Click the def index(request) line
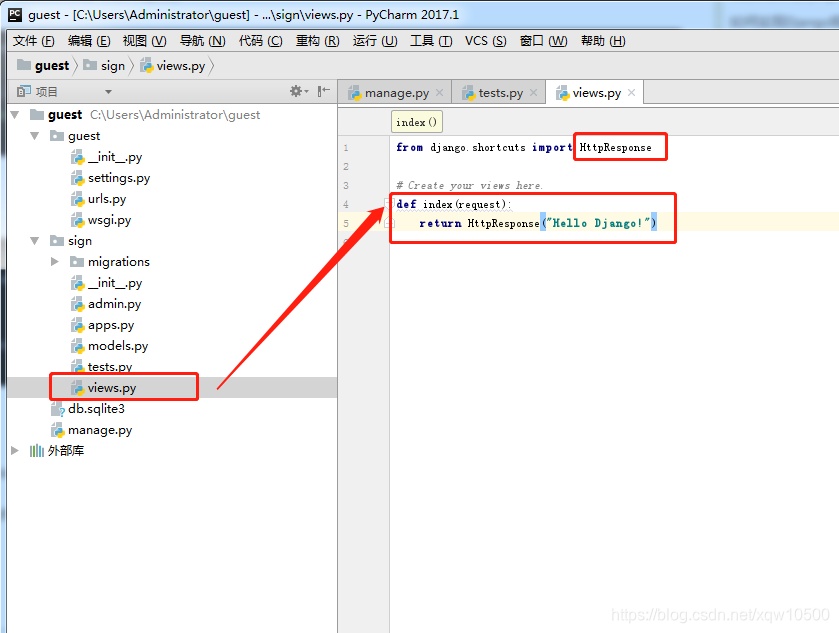Screen dimensions: 839x633 click(453, 204)
